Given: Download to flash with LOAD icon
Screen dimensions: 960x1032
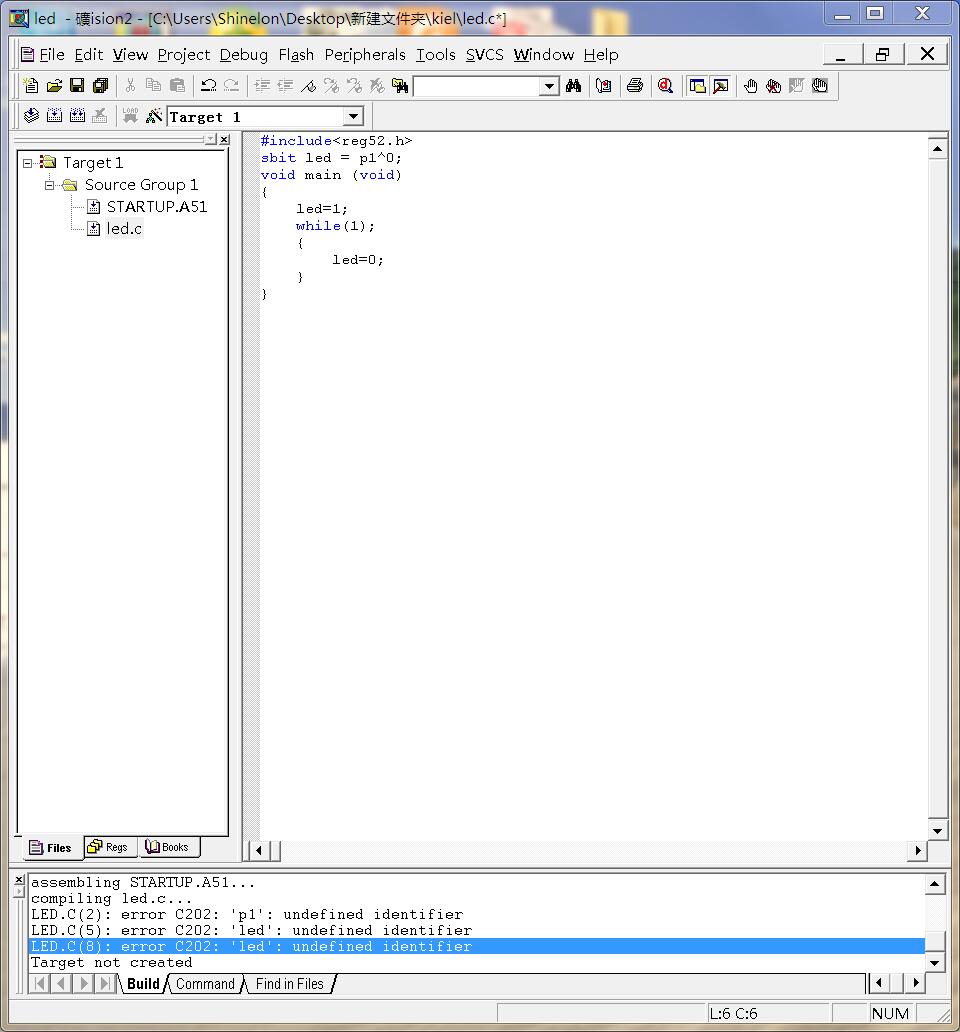Looking at the screenshot, I should (130, 116).
